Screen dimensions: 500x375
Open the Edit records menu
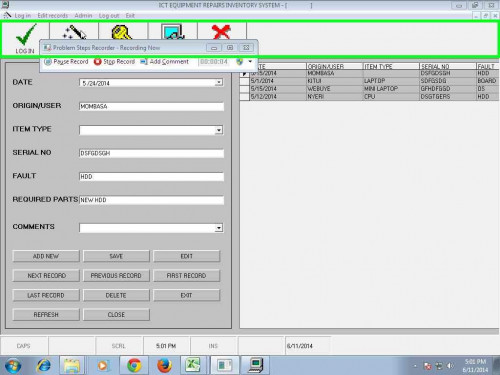pyautogui.click(x=52, y=16)
